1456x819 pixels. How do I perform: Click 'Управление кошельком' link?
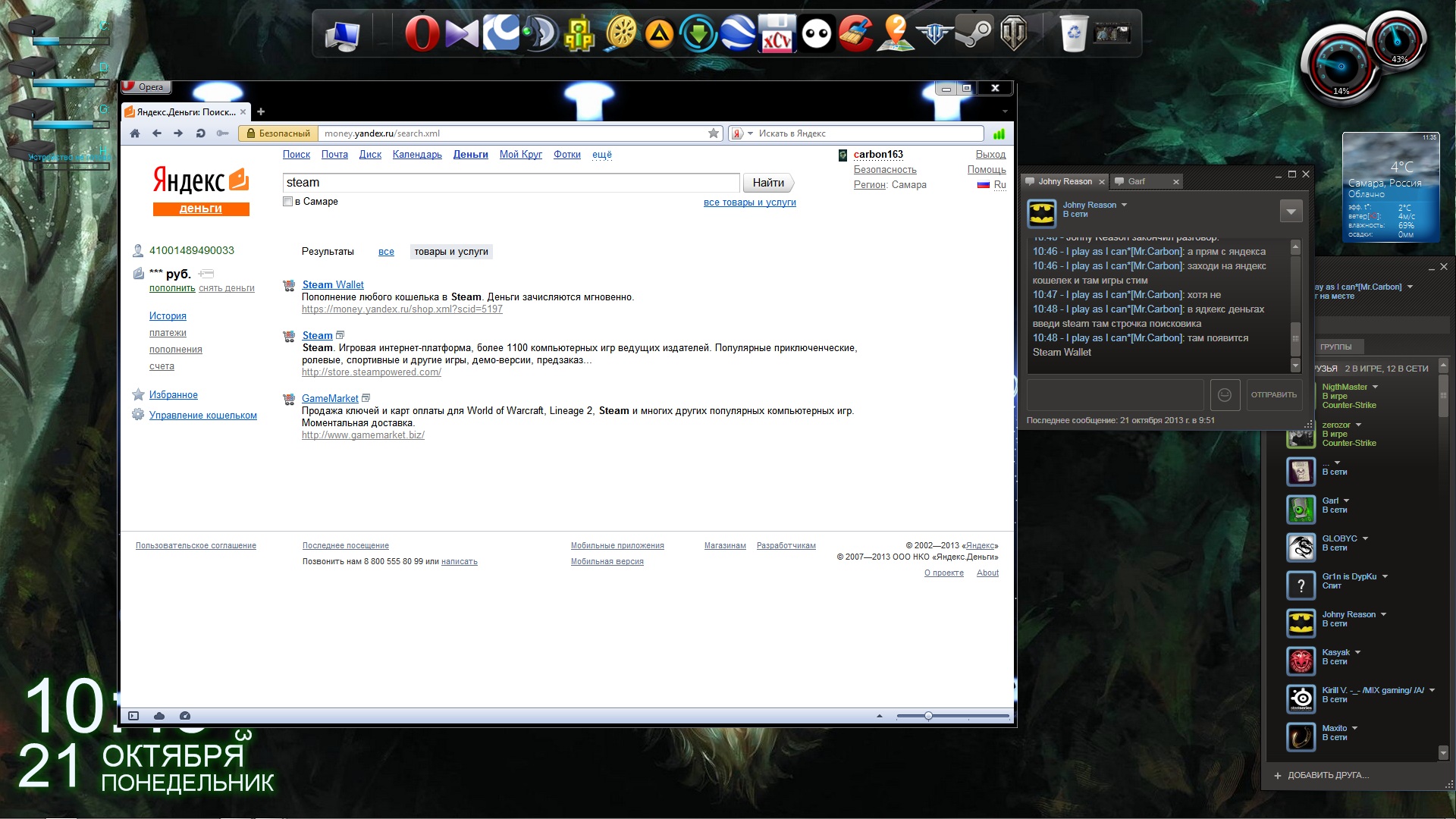click(x=203, y=416)
